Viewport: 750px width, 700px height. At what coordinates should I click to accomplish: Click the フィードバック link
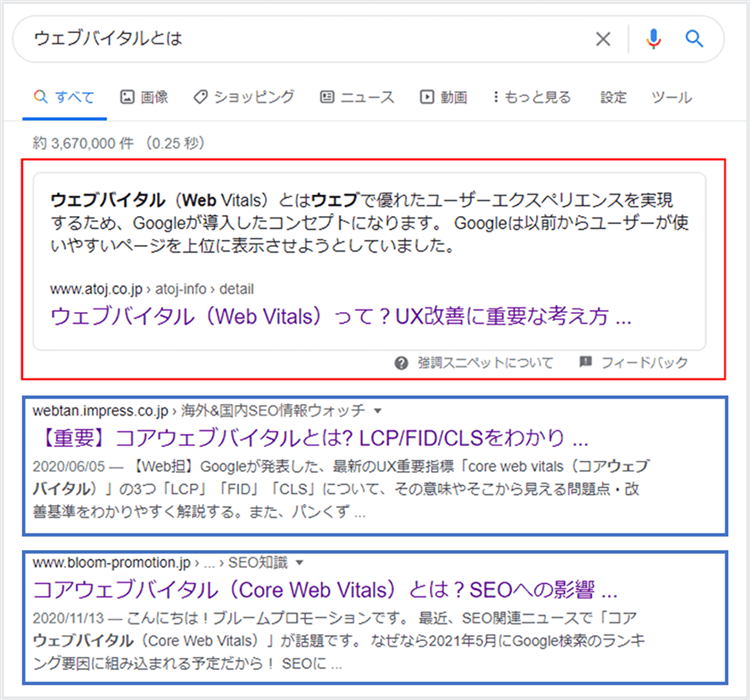644,363
